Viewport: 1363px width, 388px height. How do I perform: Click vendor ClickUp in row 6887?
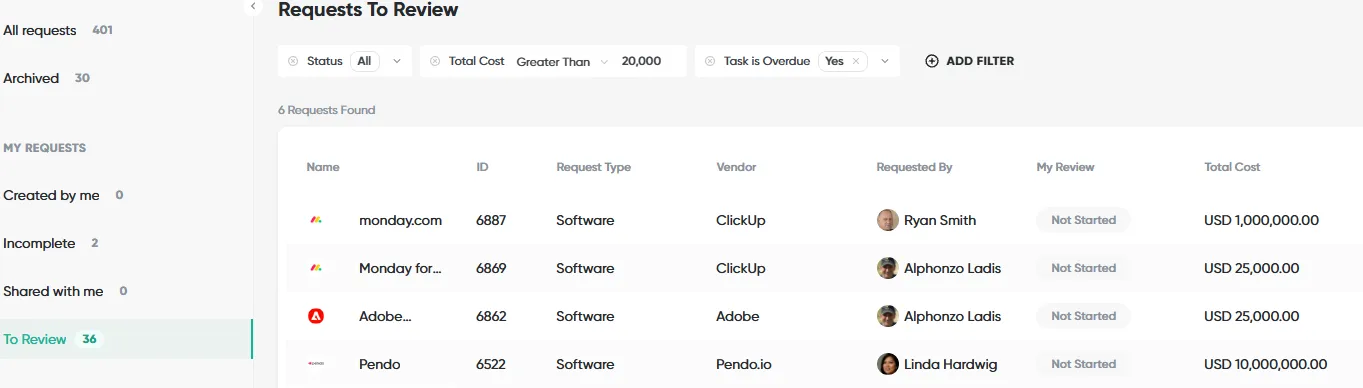(741, 220)
